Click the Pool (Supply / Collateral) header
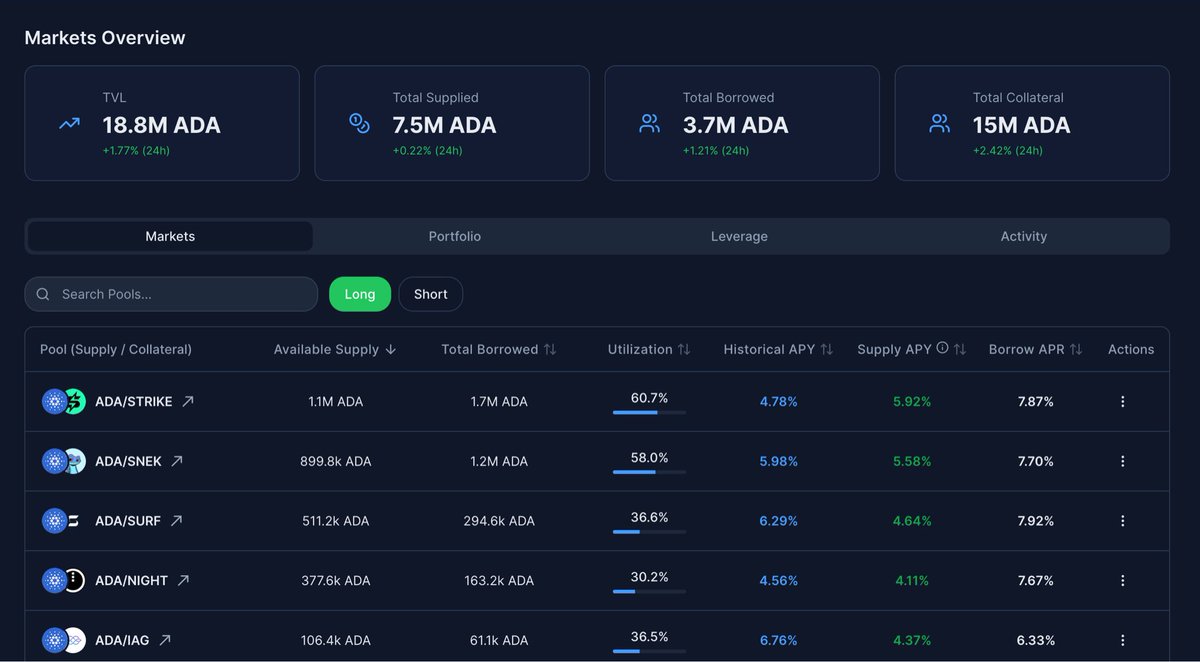The image size is (1200, 662). pos(116,349)
